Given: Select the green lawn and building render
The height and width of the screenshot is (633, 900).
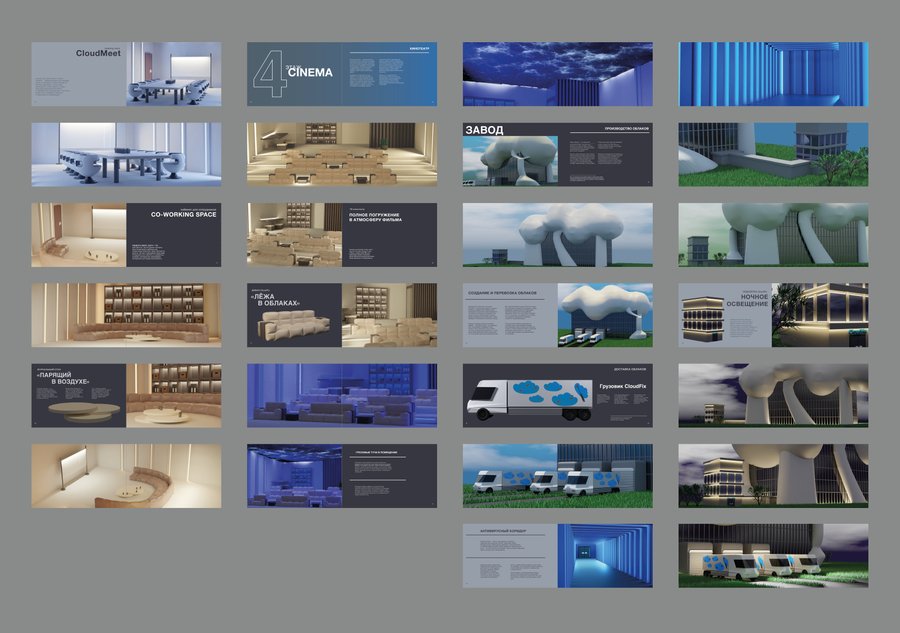Looking at the screenshot, I should click(774, 154).
